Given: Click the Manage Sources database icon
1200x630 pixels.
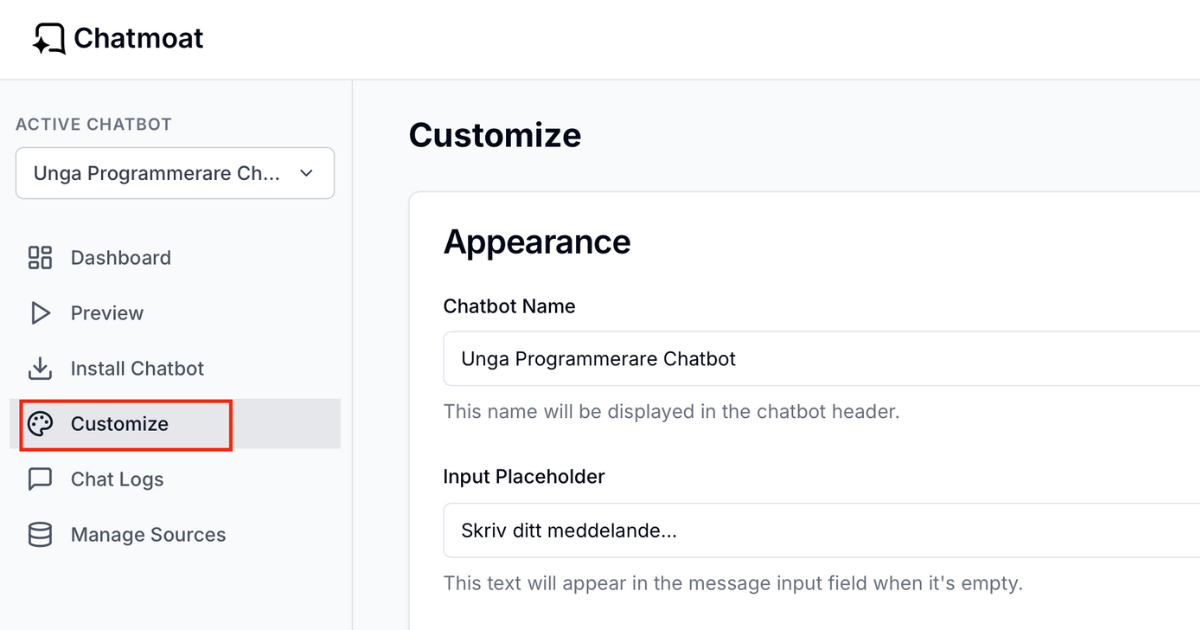Looking at the screenshot, I should click(40, 535).
